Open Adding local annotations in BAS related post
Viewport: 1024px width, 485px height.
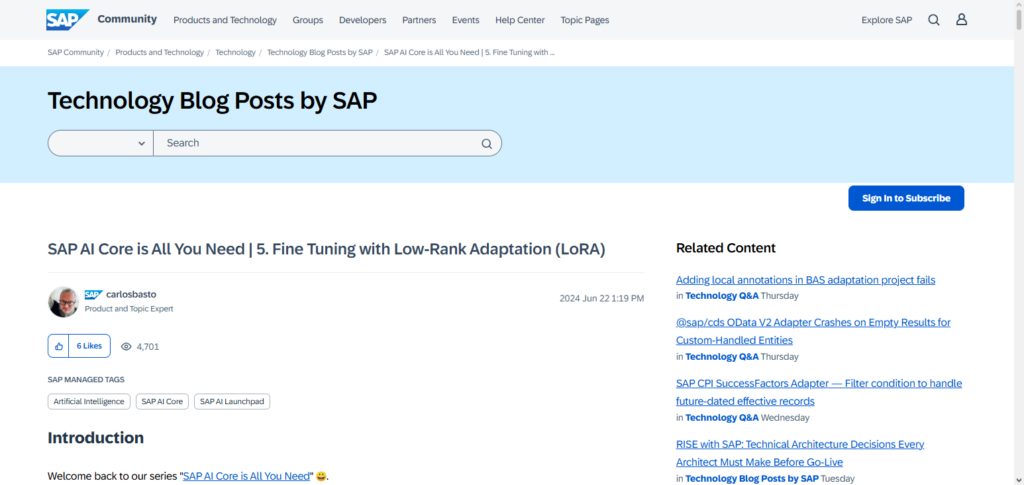point(805,280)
